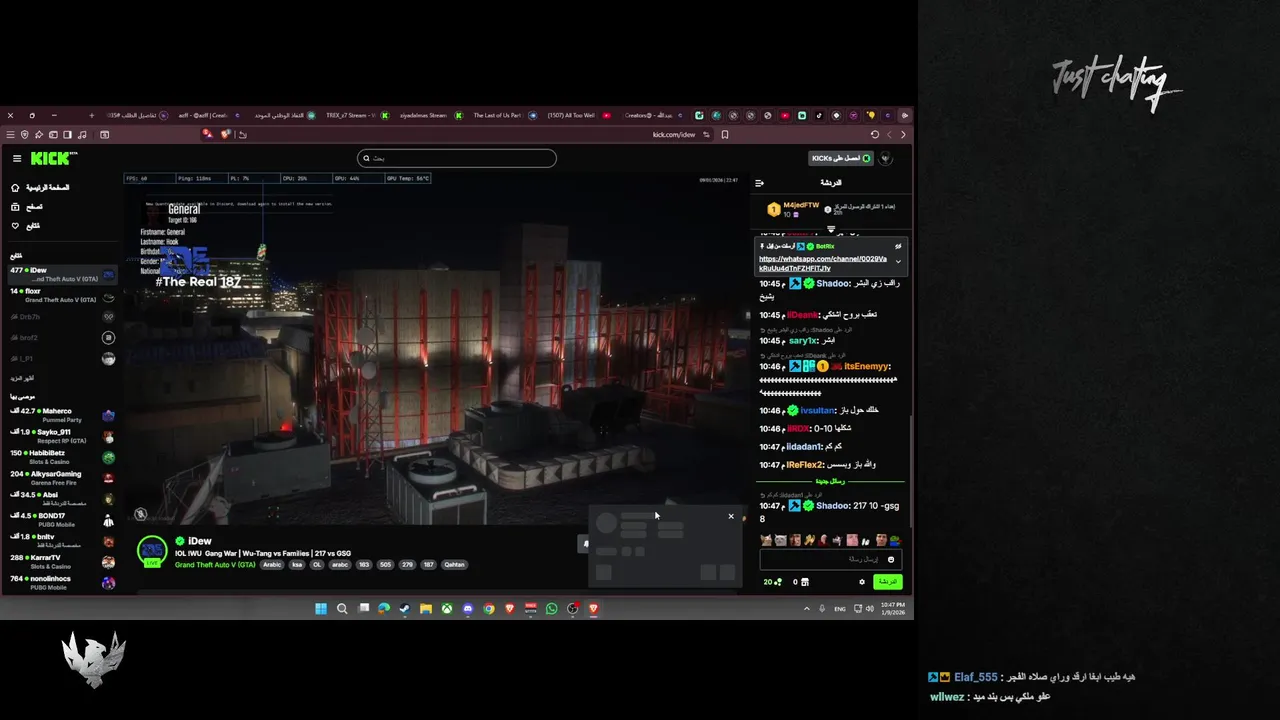The height and width of the screenshot is (720, 1280).
Task: Open the emoji picker in chat input
Action: coord(891,560)
